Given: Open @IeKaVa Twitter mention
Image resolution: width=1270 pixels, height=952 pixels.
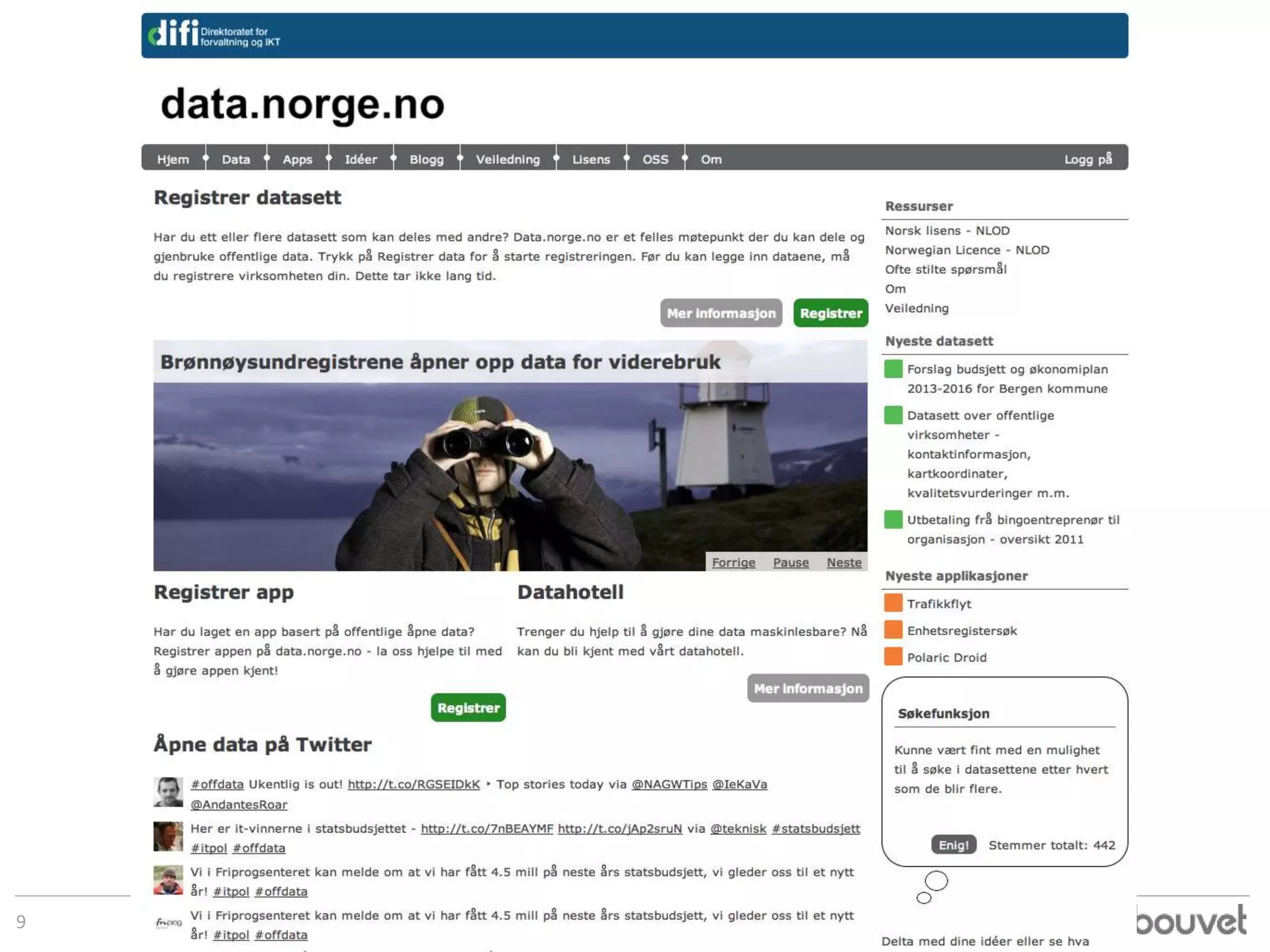Looking at the screenshot, I should (739, 784).
